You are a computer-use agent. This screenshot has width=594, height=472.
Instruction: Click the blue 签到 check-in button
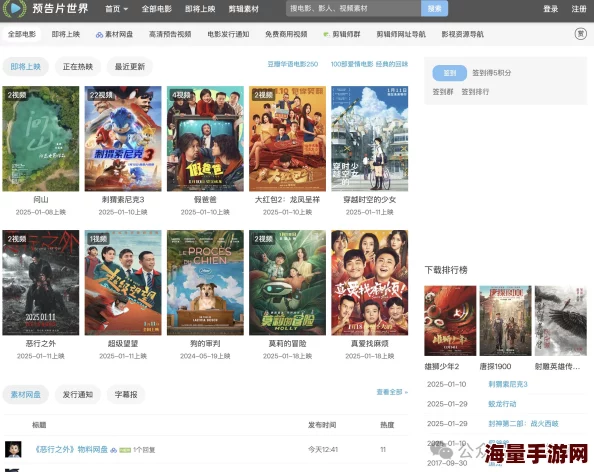[449, 73]
